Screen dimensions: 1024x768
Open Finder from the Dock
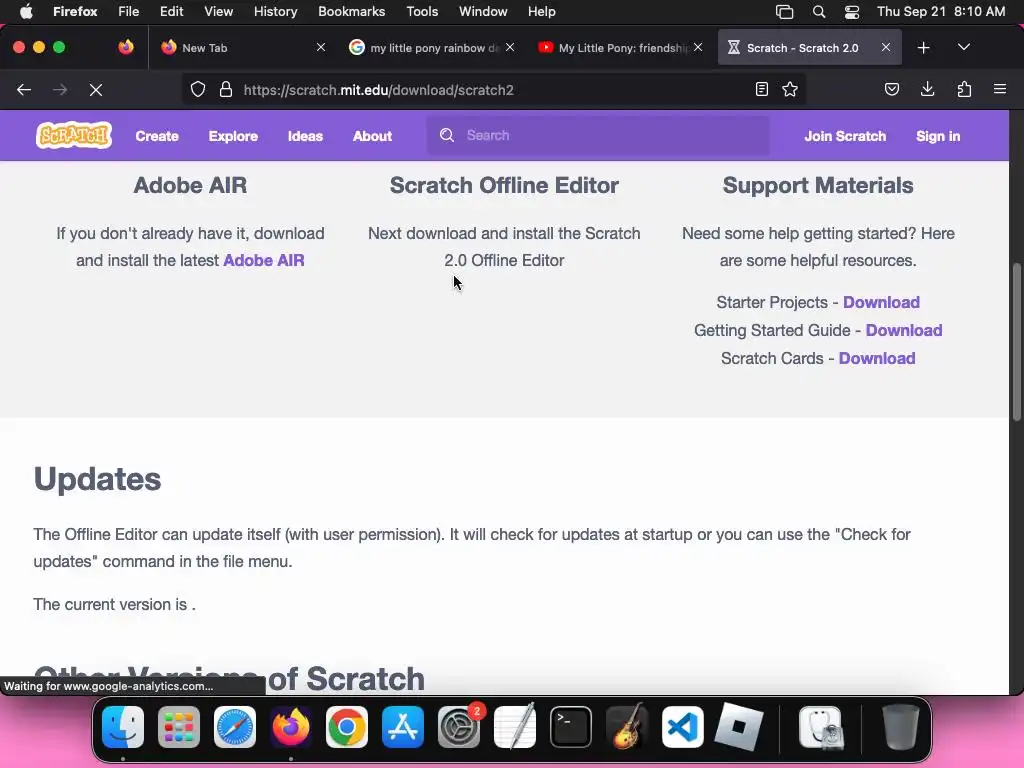click(x=123, y=727)
